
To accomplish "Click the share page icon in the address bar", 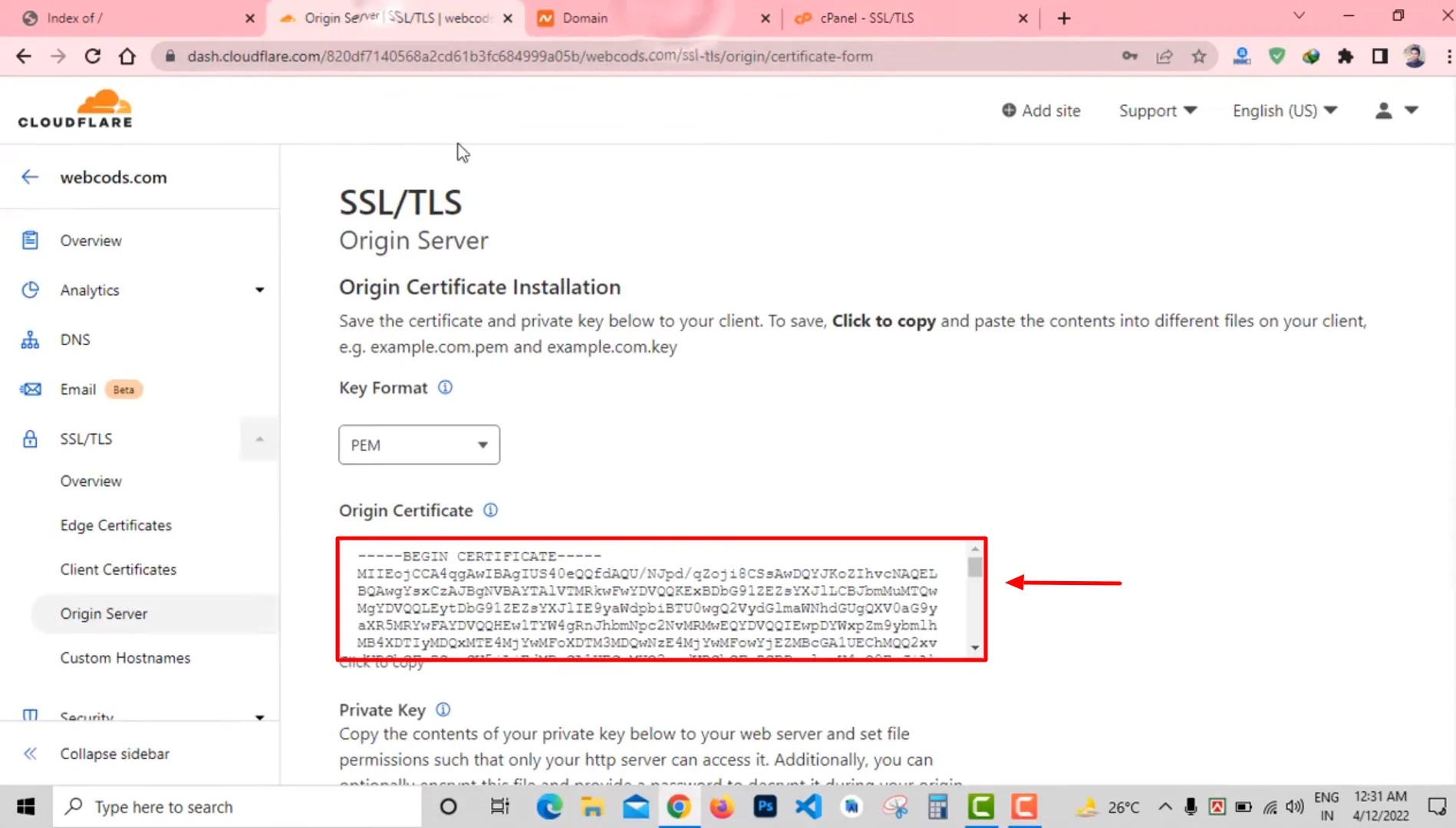I will [x=1164, y=56].
